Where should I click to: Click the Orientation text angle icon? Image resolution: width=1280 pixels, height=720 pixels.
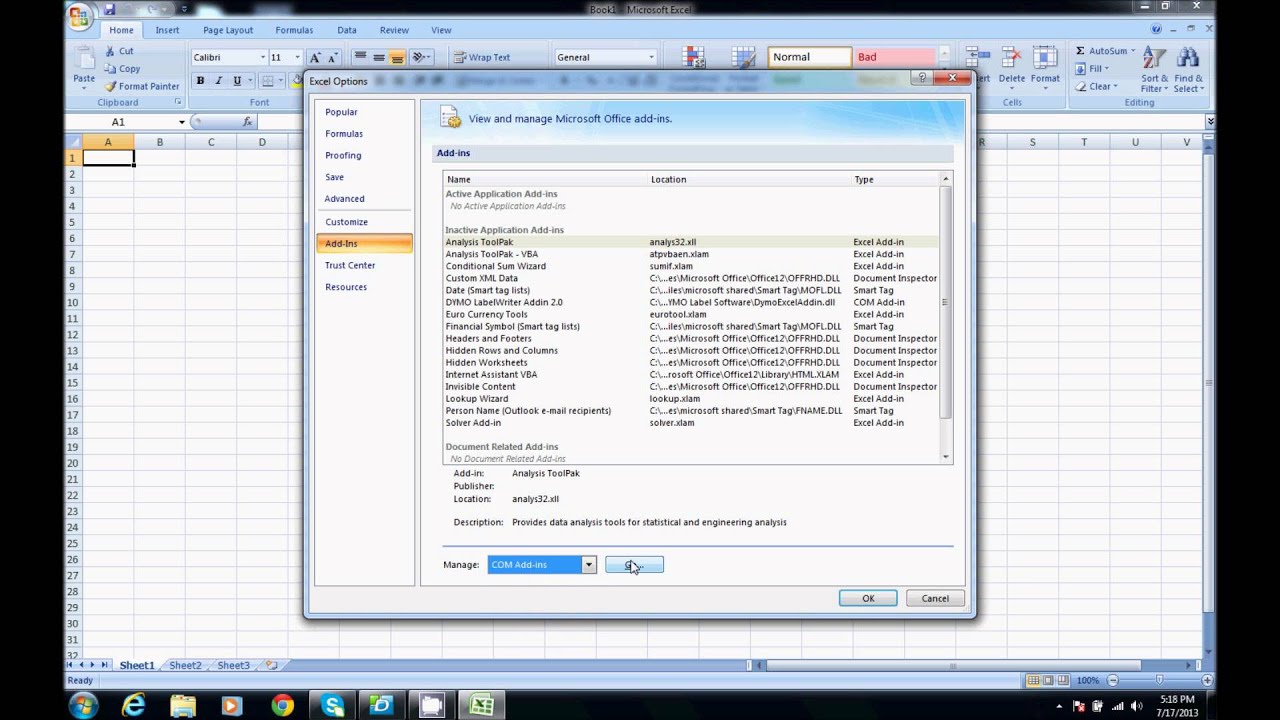[x=420, y=57]
